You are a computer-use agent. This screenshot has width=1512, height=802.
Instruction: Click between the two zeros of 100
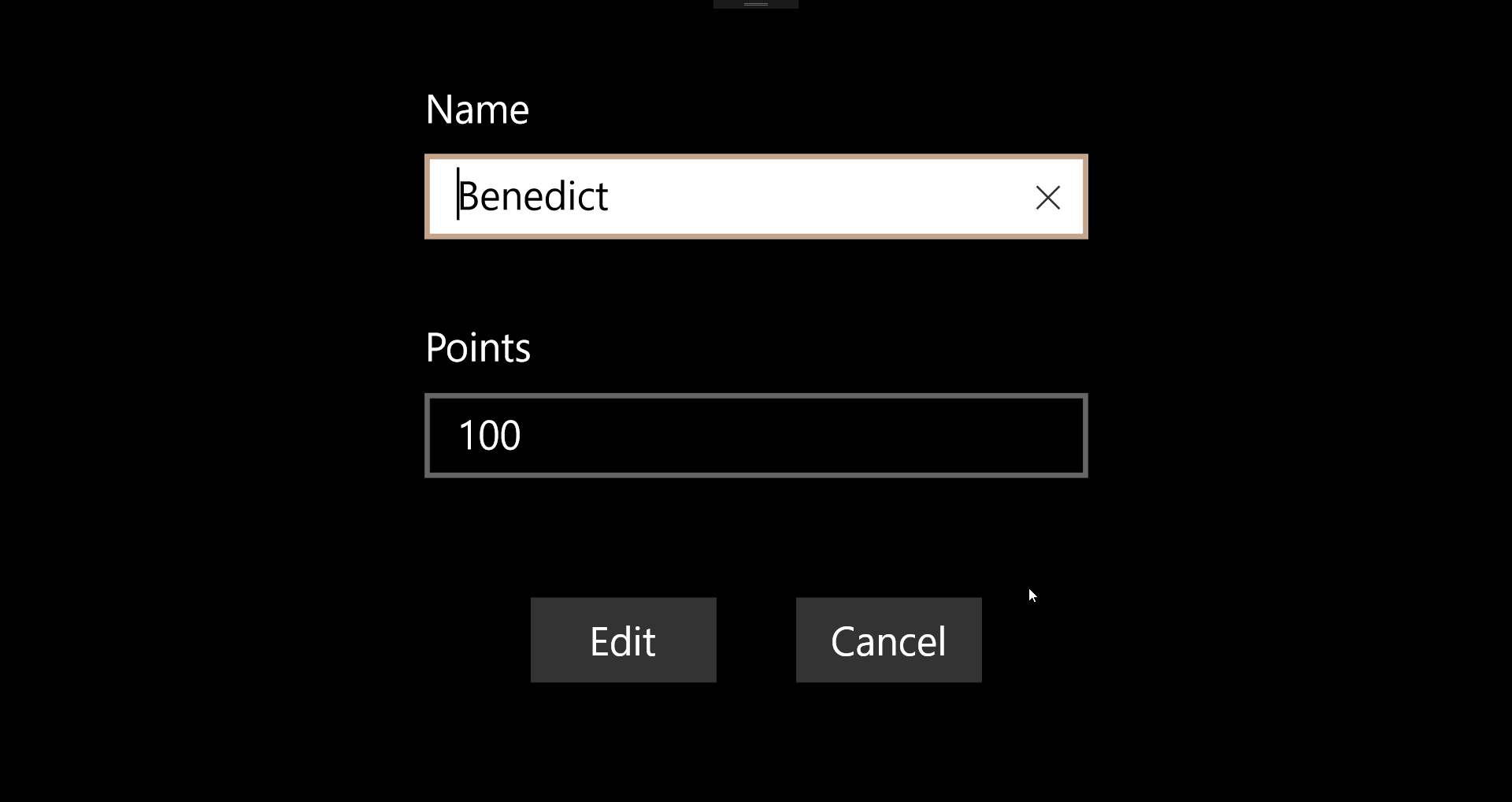pyautogui.click(x=499, y=436)
